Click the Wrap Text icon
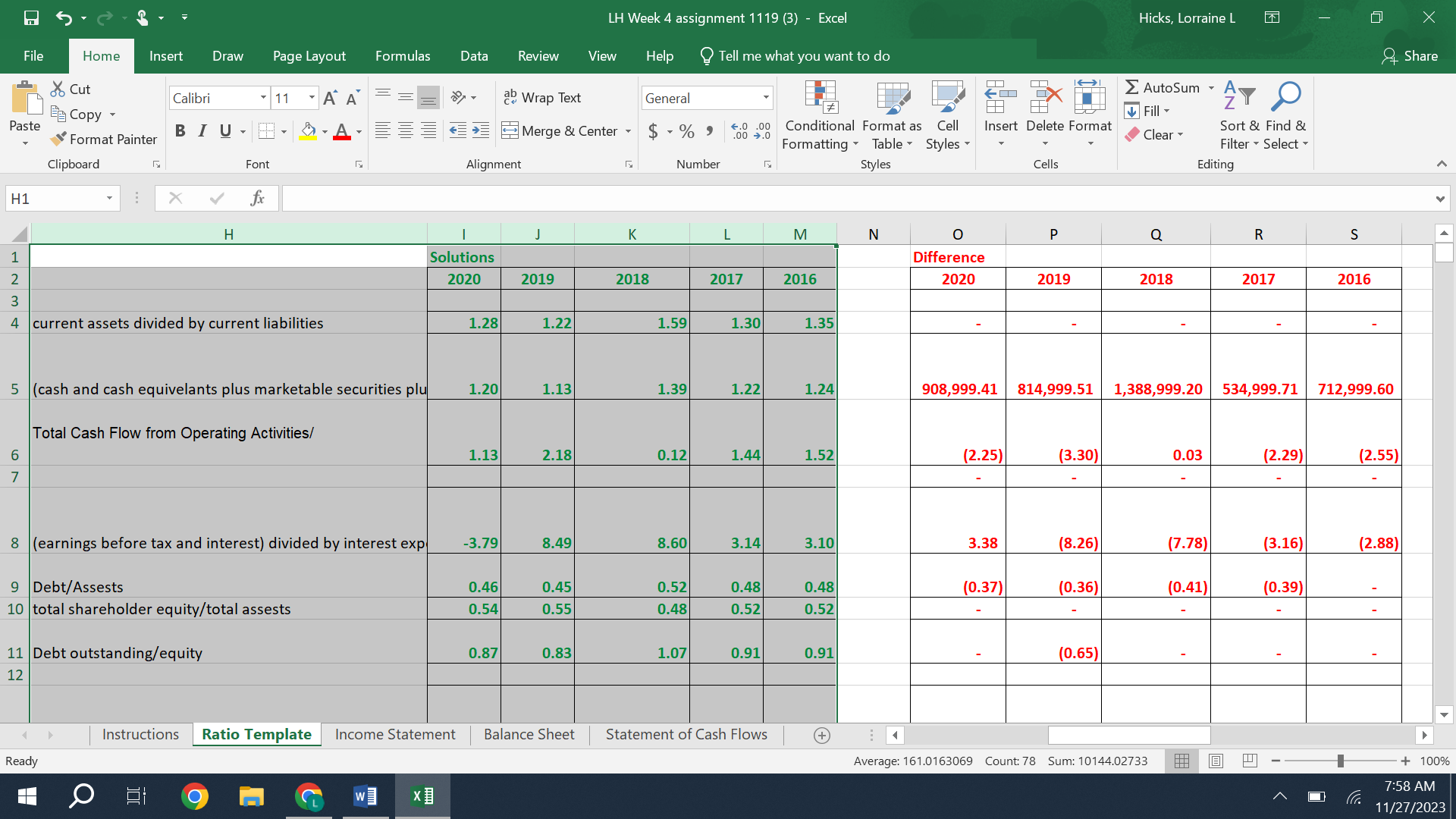 (x=509, y=98)
